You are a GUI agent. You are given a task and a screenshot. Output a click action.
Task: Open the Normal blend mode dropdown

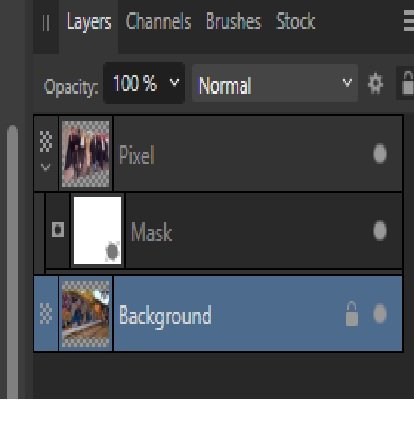pos(275,83)
